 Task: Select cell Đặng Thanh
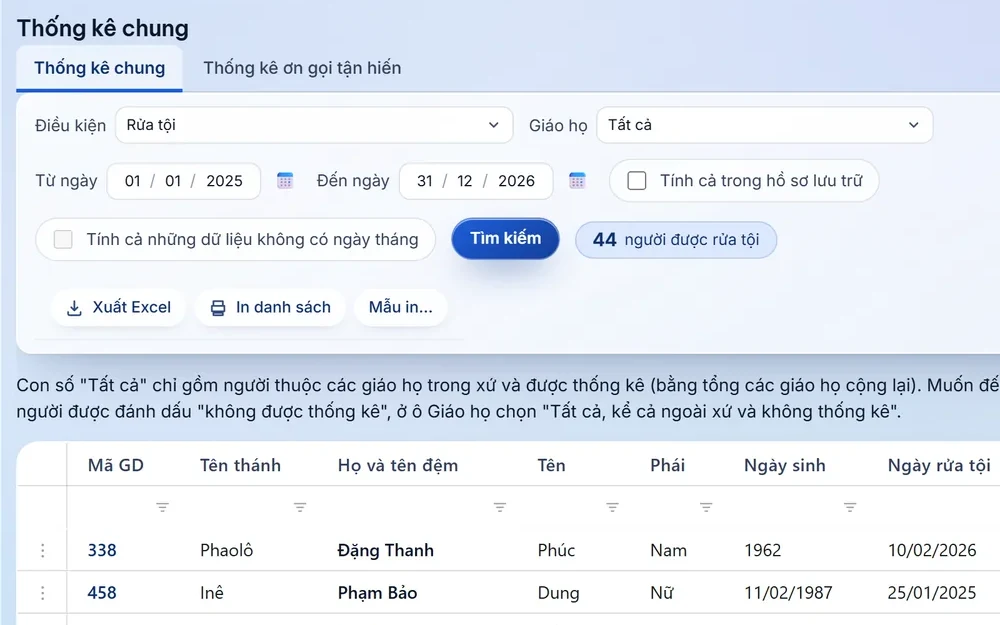(x=386, y=550)
